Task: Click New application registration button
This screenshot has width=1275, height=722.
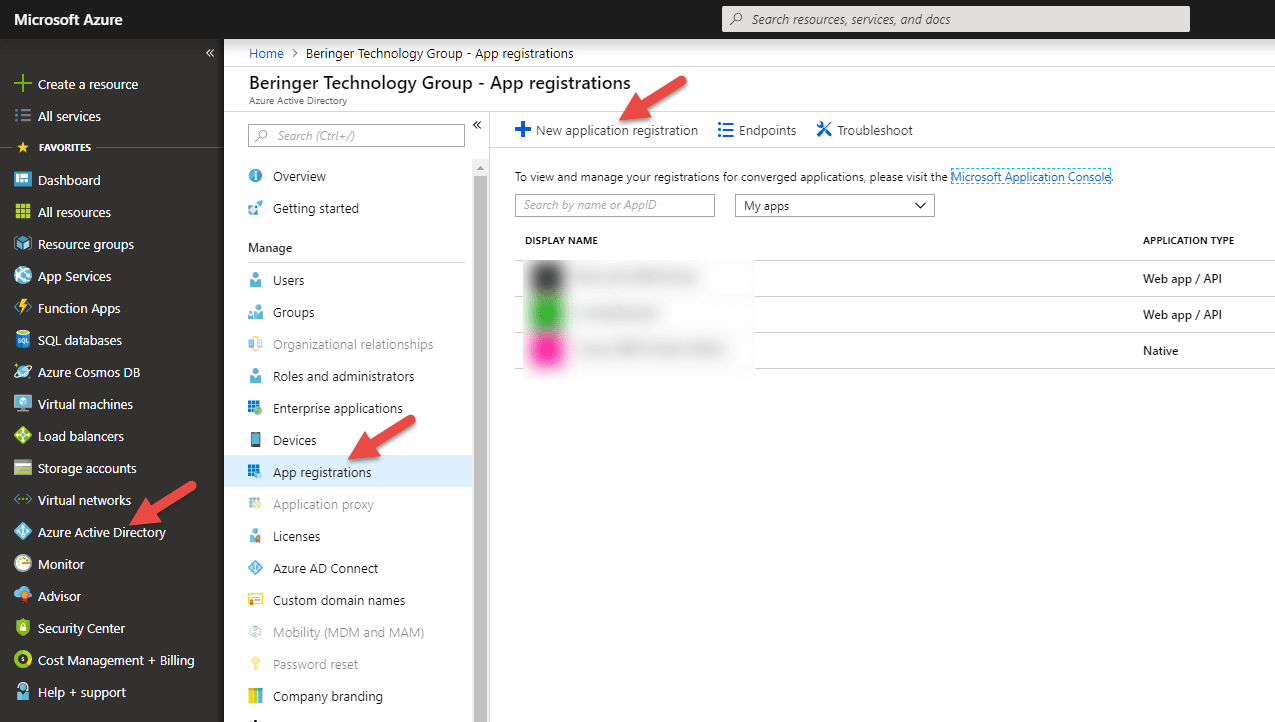Action: 606,130
